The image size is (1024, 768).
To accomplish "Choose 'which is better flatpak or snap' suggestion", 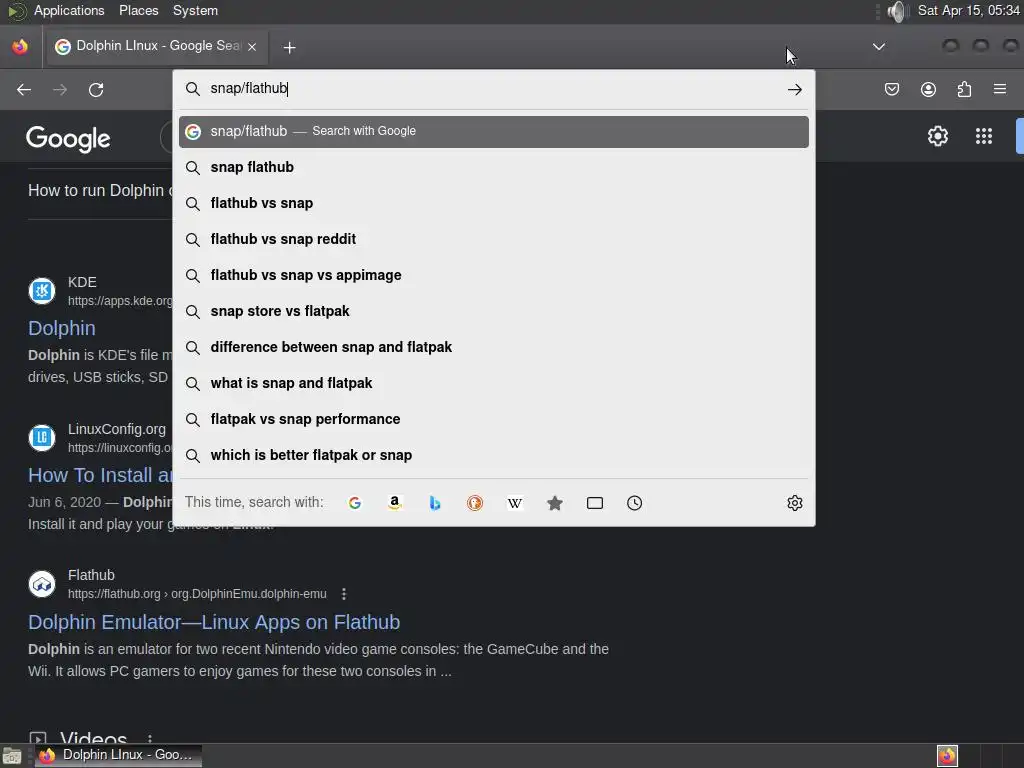I will pyautogui.click(x=494, y=455).
